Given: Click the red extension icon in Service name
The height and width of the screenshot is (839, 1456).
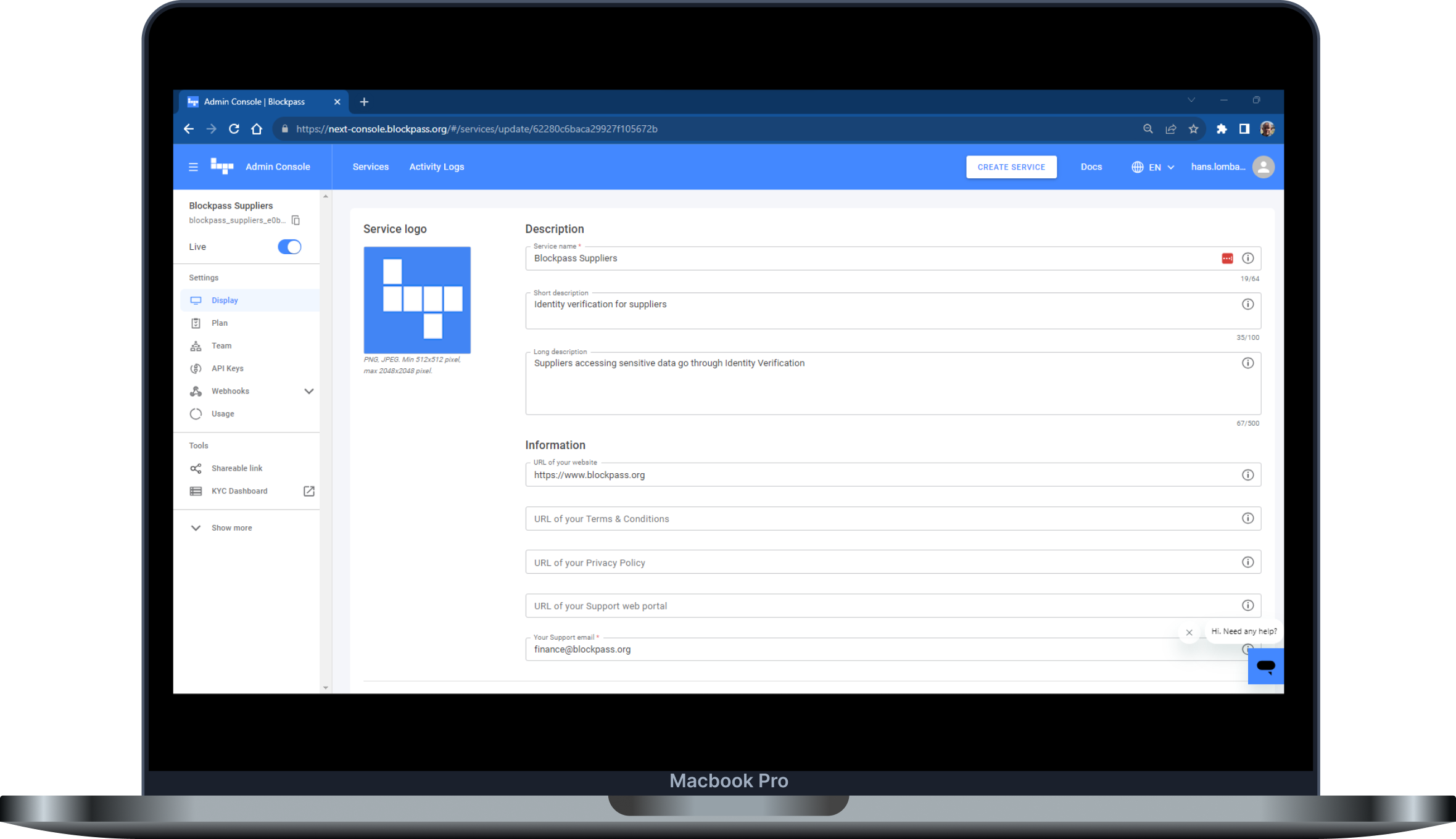Looking at the screenshot, I should (1227, 258).
